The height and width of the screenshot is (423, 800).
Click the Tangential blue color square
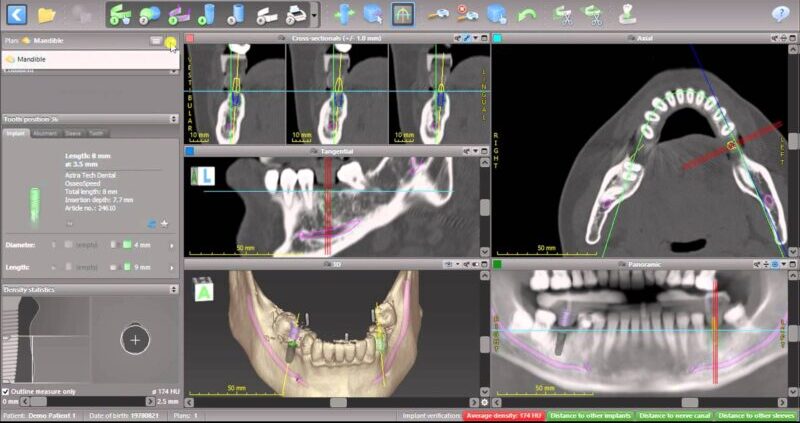click(x=189, y=151)
